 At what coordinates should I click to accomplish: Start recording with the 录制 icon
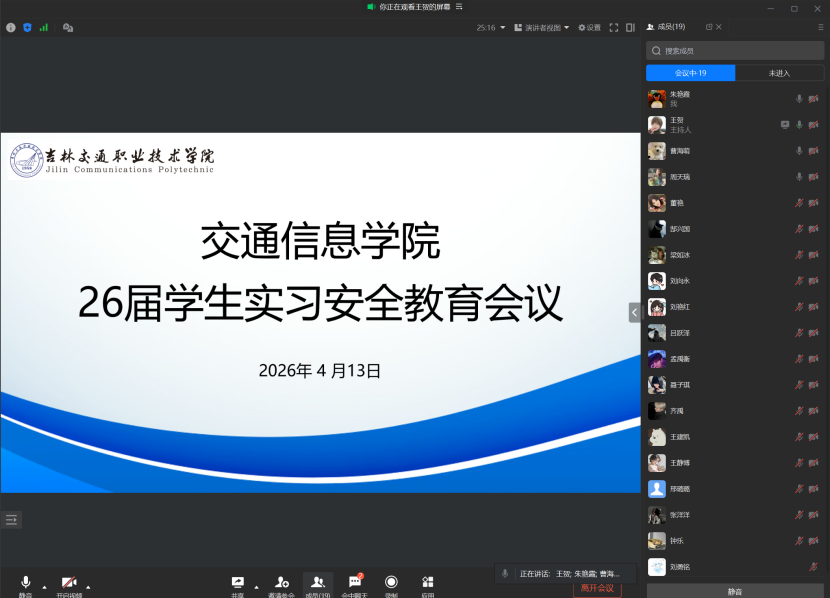[391, 582]
